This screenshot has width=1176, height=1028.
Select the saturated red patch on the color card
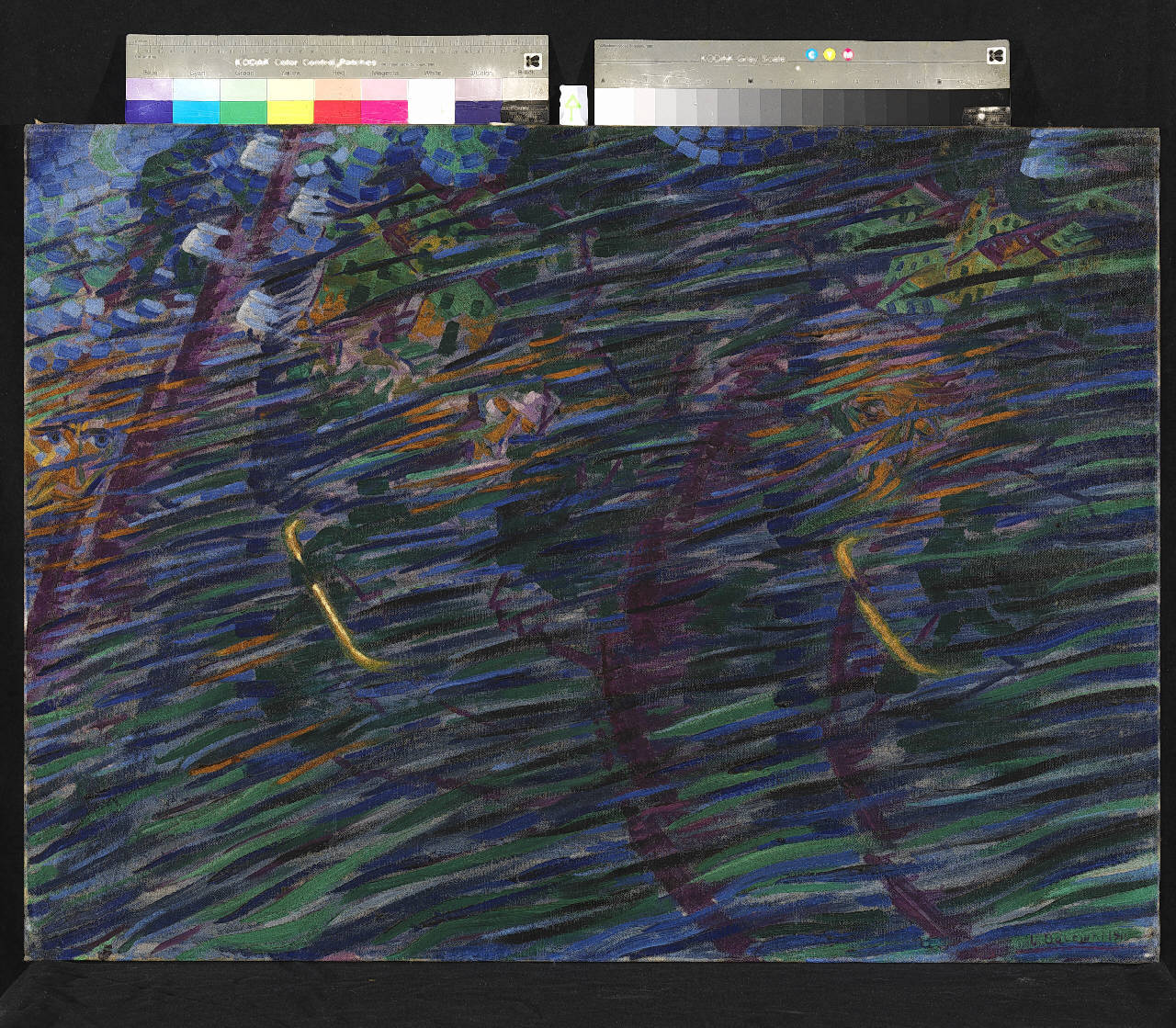point(336,112)
